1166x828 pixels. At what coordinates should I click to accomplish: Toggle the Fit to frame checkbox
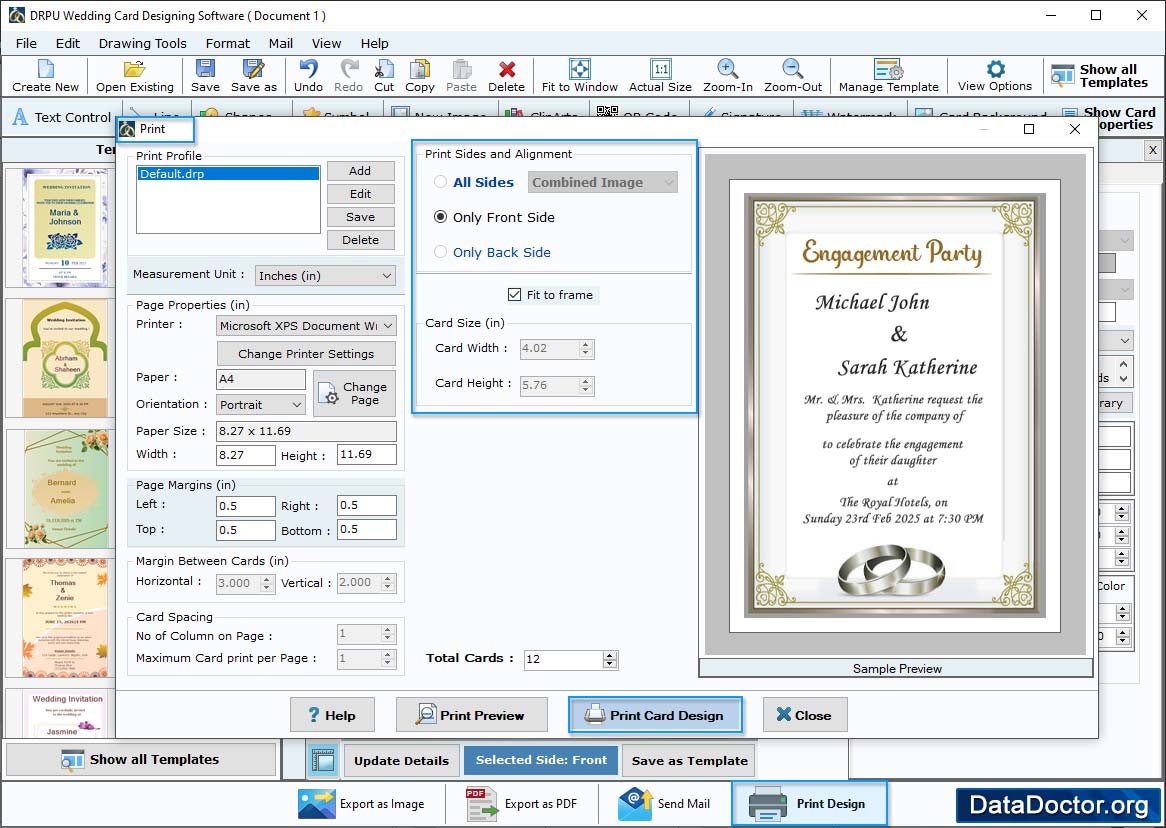pyautogui.click(x=514, y=295)
